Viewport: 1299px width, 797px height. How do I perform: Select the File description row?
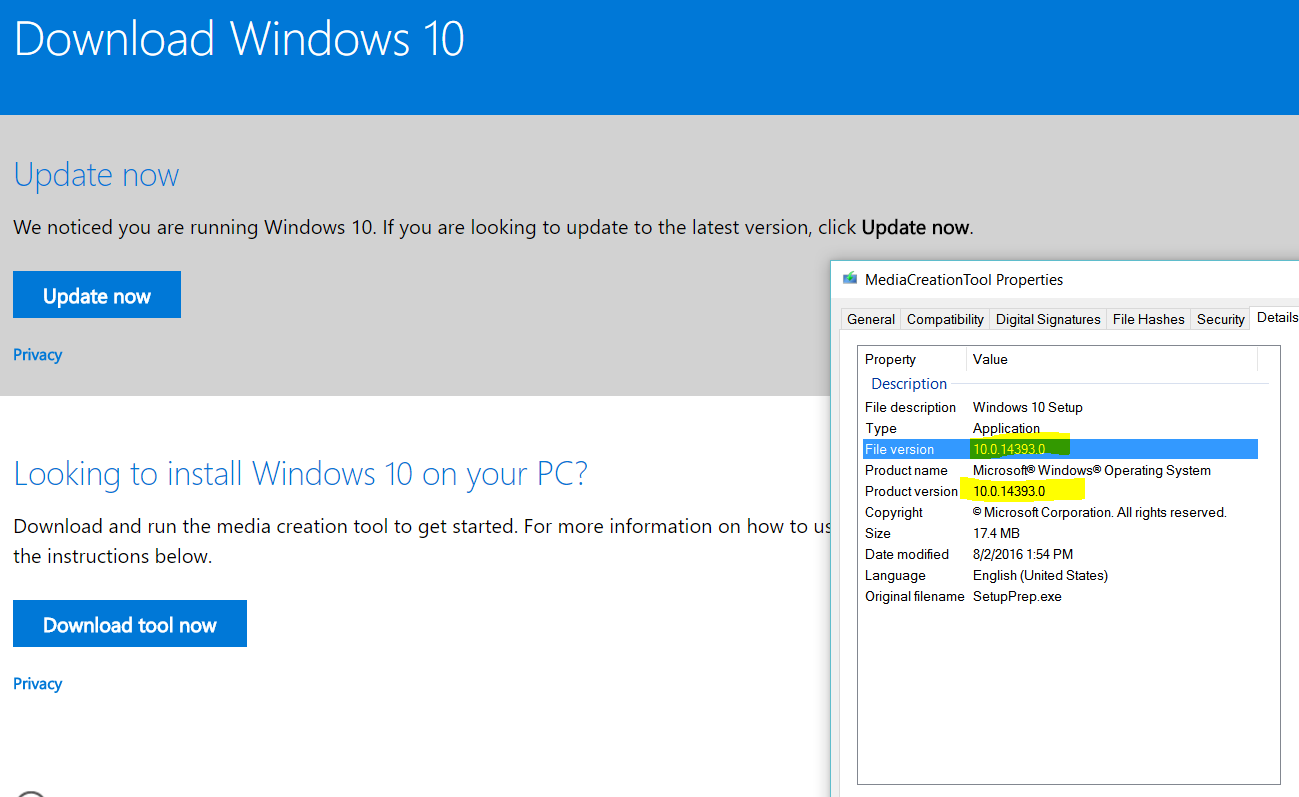(1060, 407)
